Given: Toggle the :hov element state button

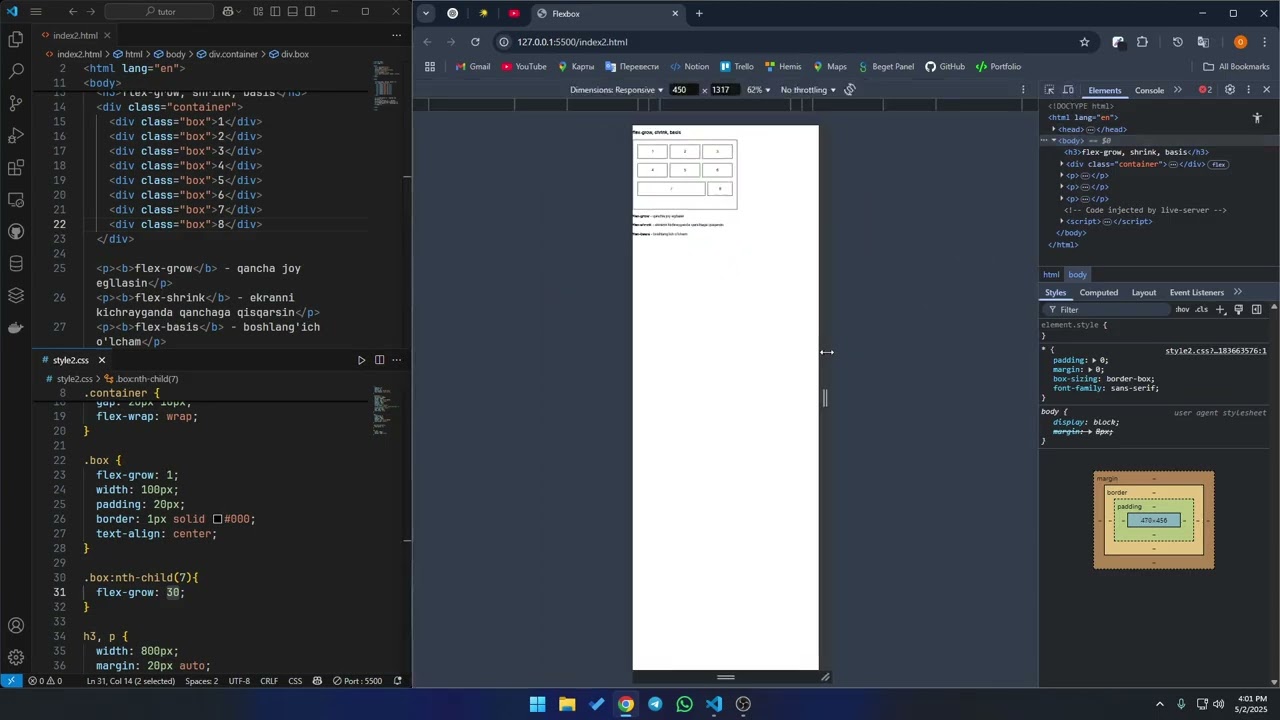Looking at the screenshot, I should [x=1183, y=310].
